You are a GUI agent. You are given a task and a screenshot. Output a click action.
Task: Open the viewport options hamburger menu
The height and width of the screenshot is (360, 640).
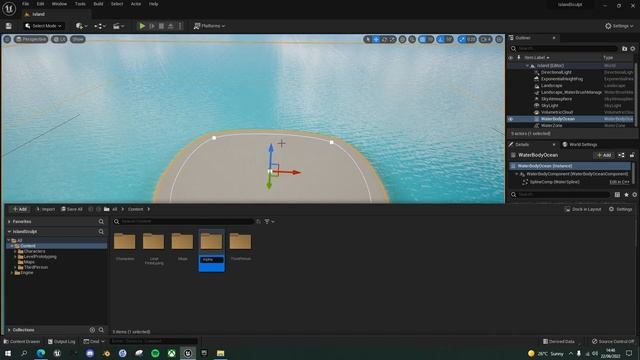tap(7, 39)
